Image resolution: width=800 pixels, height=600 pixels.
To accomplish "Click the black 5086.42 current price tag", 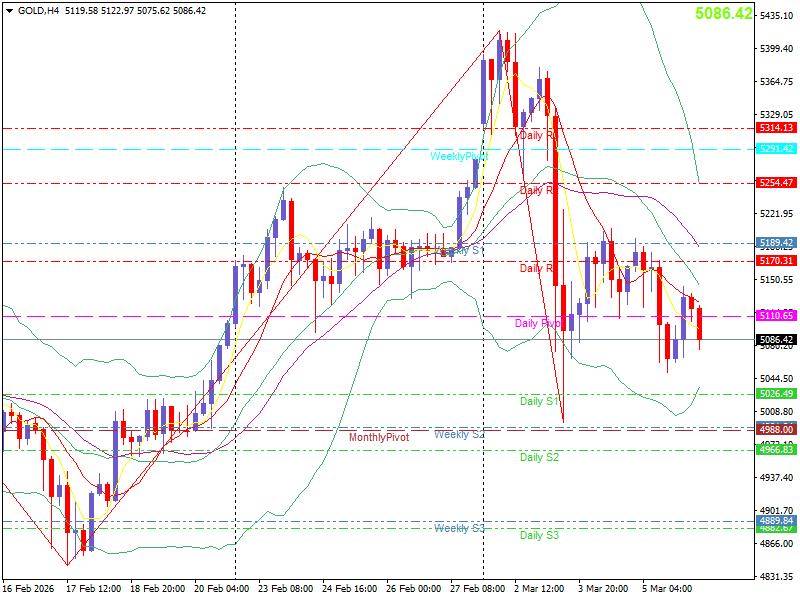I will (775, 340).
